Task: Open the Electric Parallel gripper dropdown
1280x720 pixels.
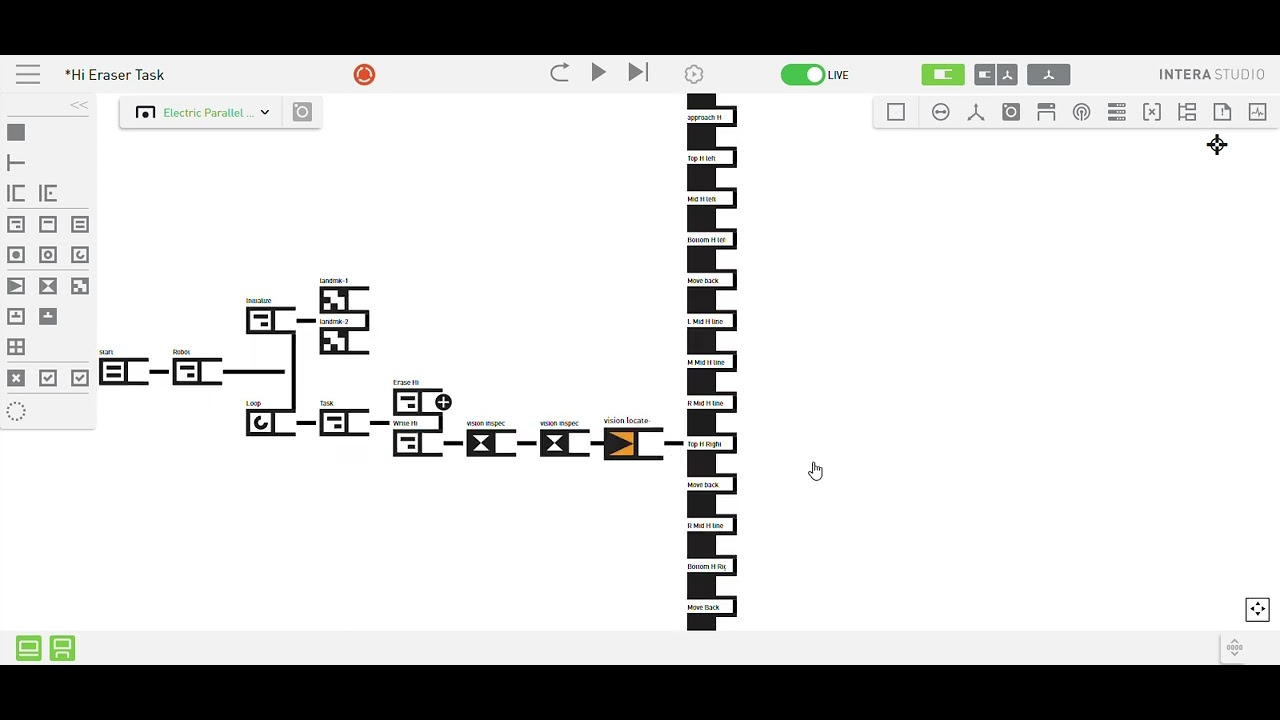Action: pyautogui.click(x=203, y=112)
